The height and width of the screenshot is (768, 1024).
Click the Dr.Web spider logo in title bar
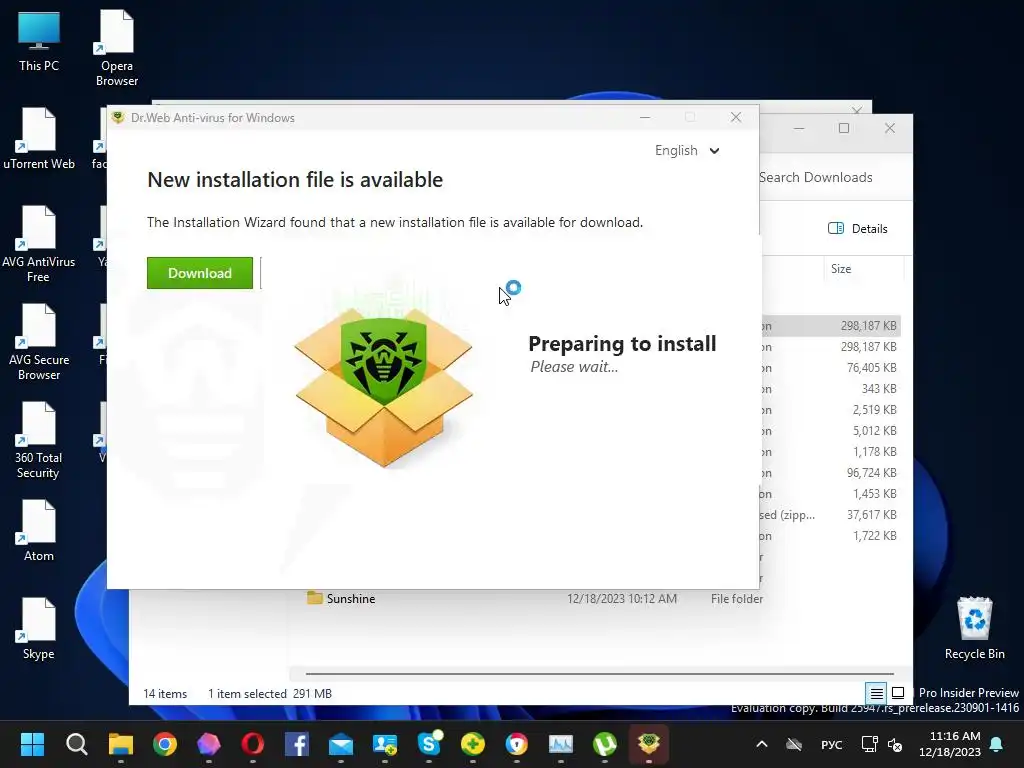click(x=118, y=118)
